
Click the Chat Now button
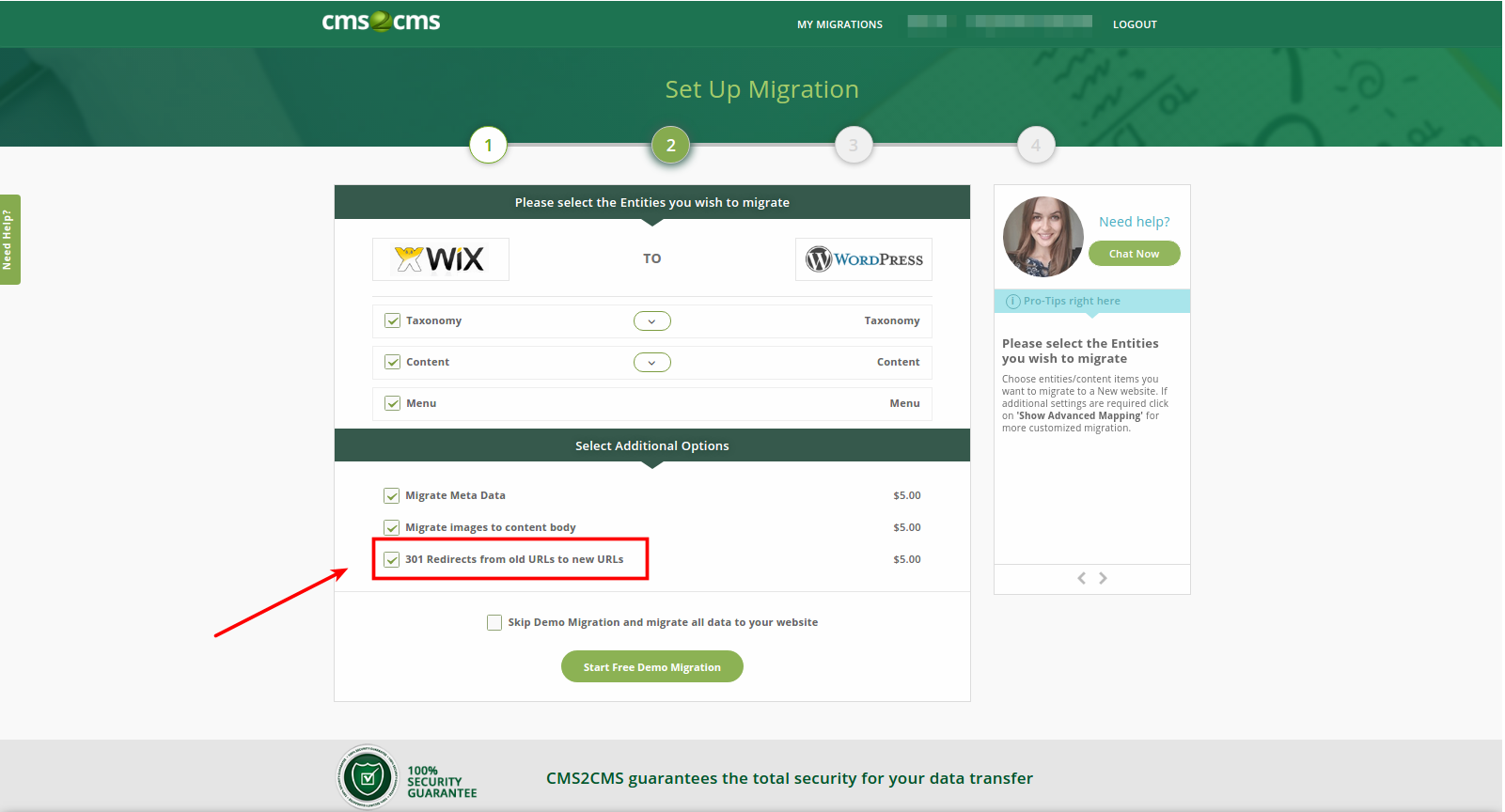[1135, 254]
